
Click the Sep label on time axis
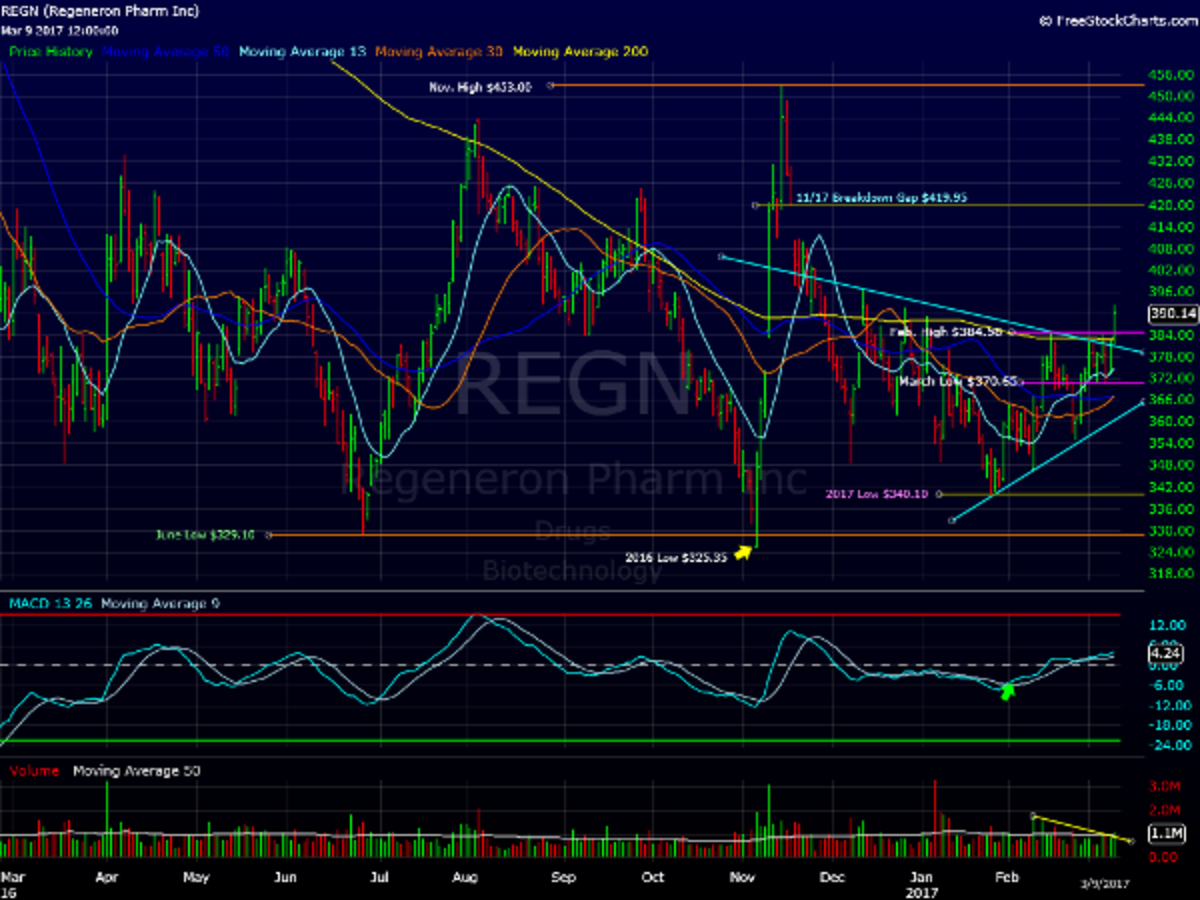click(x=563, y=877)
